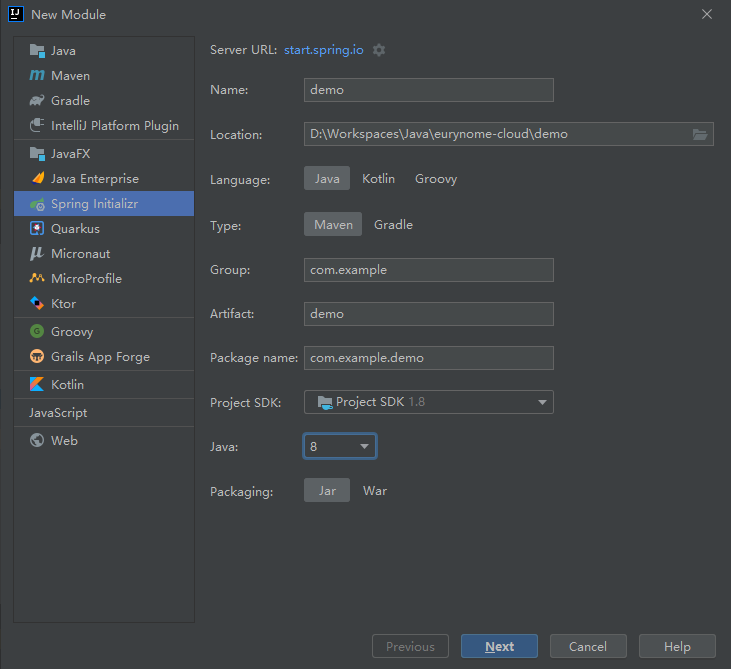This screenshot has width=731, height=669.
Task: Click the Quarkus icon in the list
Action: (x=37, y=229)
